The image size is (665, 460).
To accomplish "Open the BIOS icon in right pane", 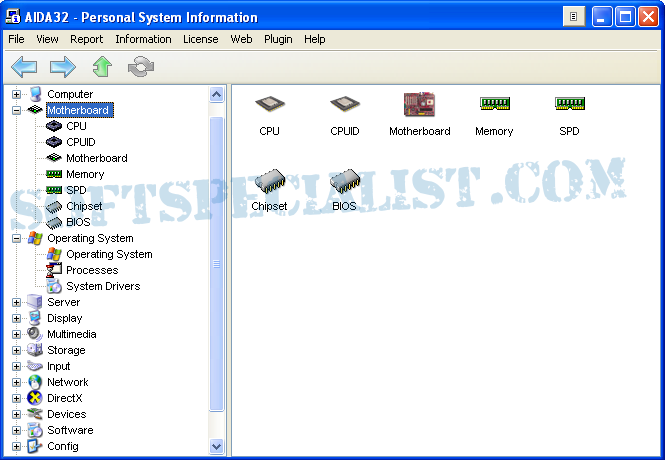I will [x=345, y=181].
